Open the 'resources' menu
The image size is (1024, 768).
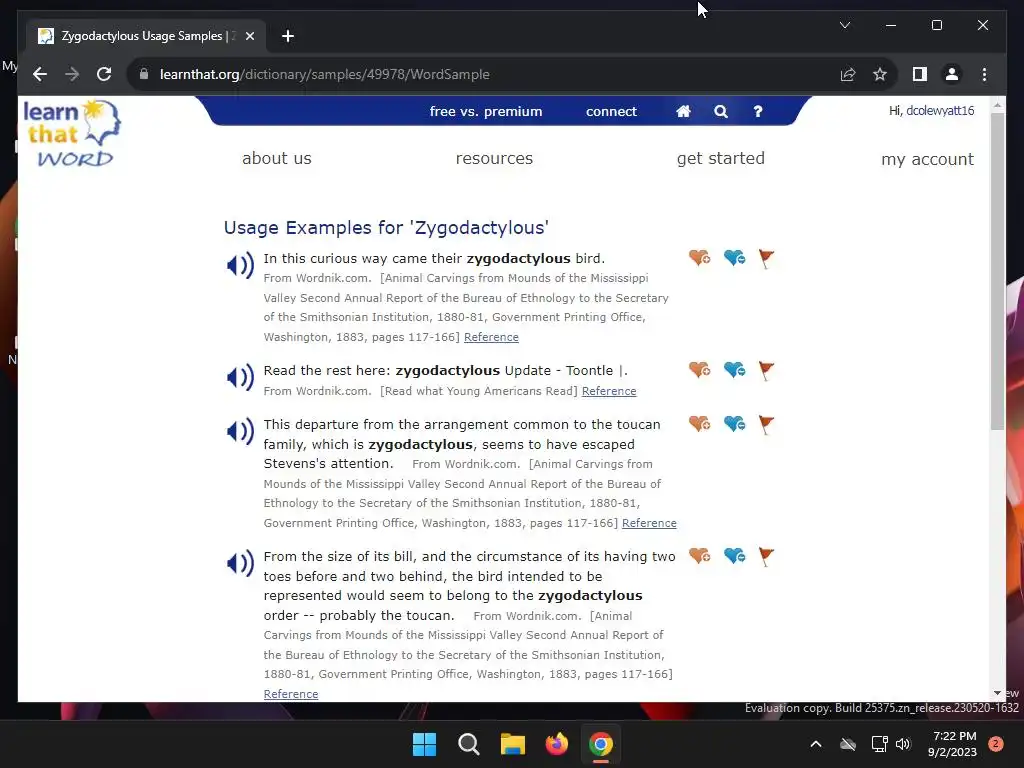(x=494, y=158)
